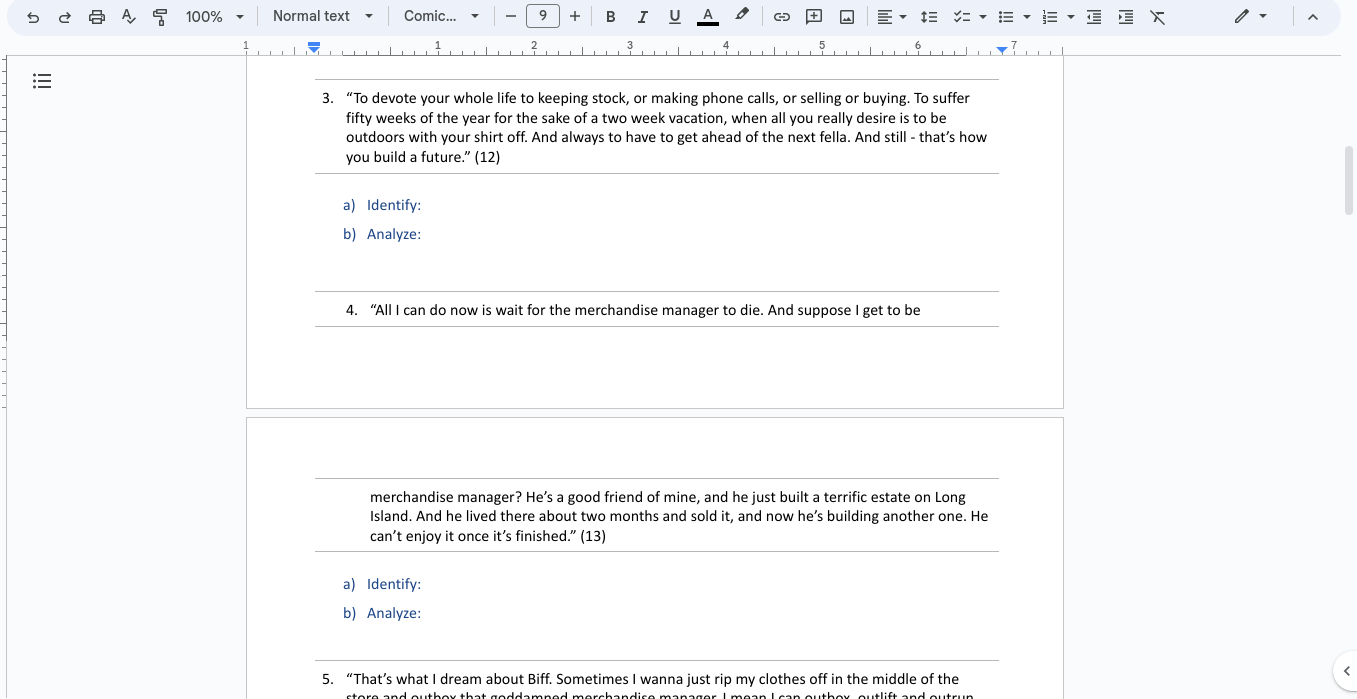Click the vertical scrollbar thumb

1349,180
